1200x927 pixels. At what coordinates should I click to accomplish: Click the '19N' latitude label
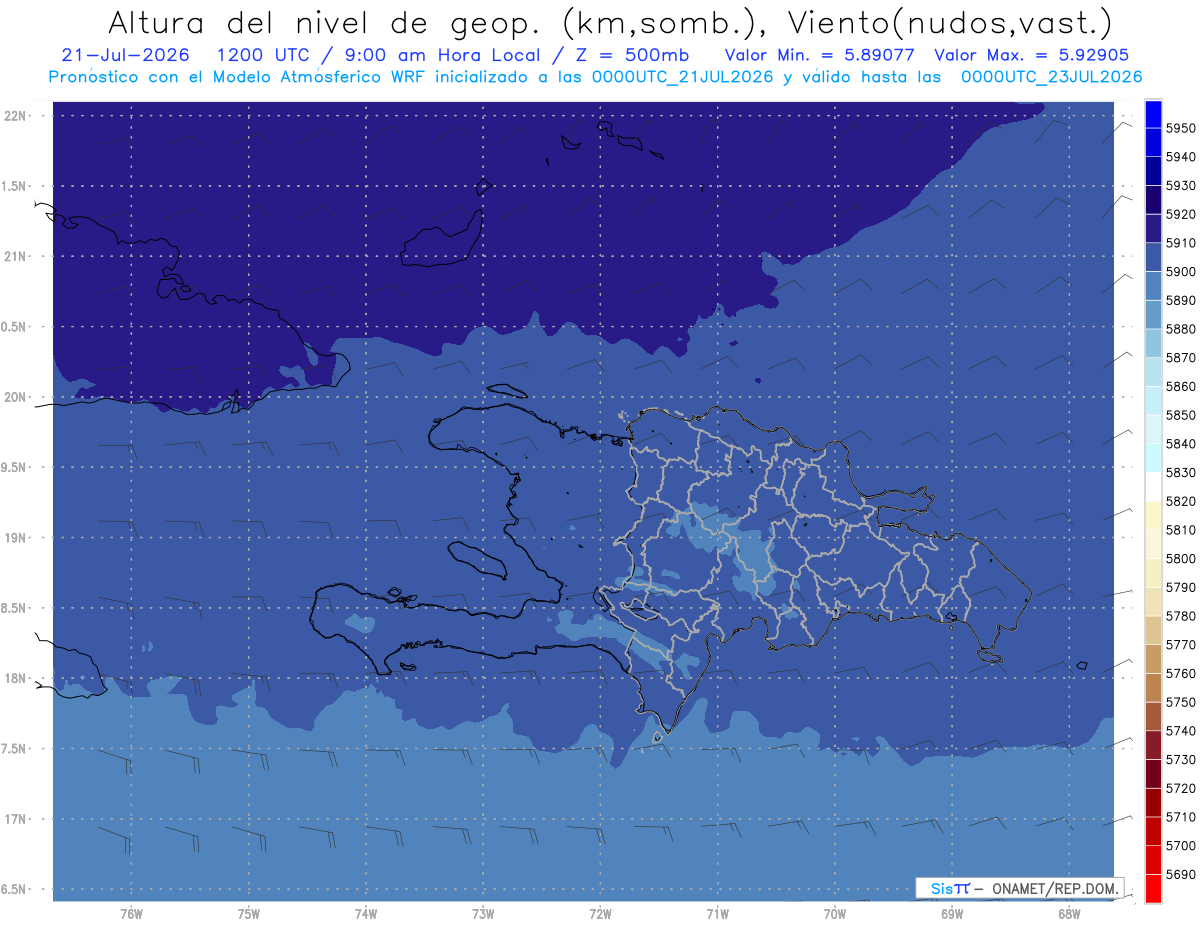[15, 538]
